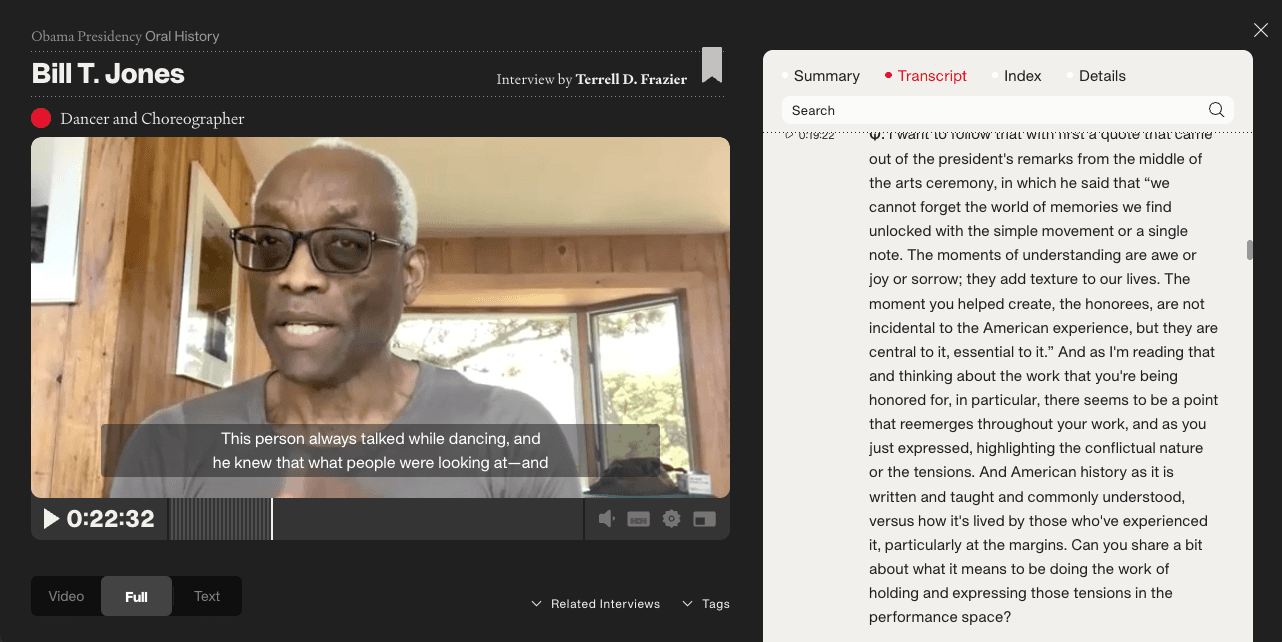Switch the view to Video only

66,595
